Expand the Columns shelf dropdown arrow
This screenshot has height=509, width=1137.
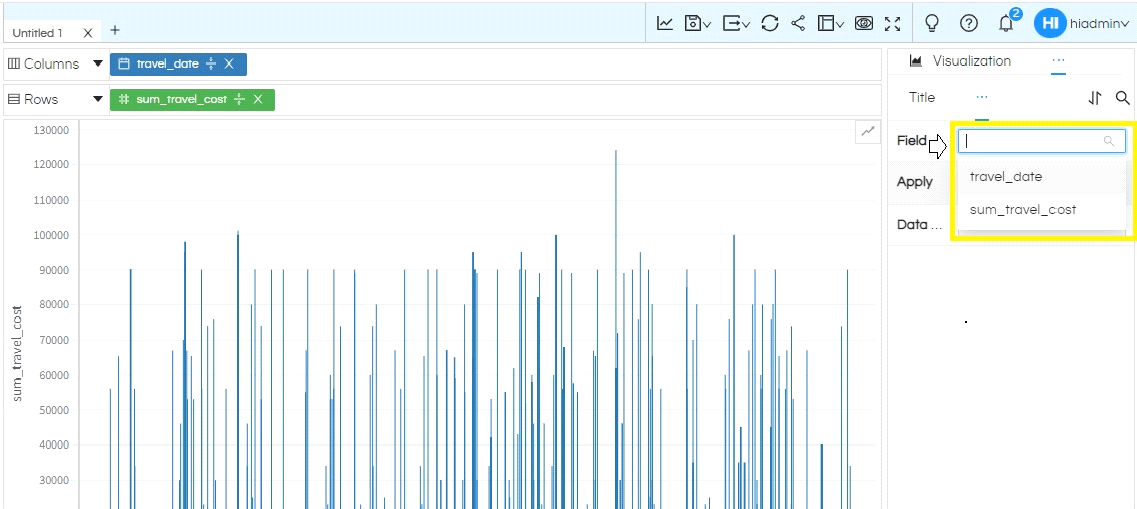98,64
